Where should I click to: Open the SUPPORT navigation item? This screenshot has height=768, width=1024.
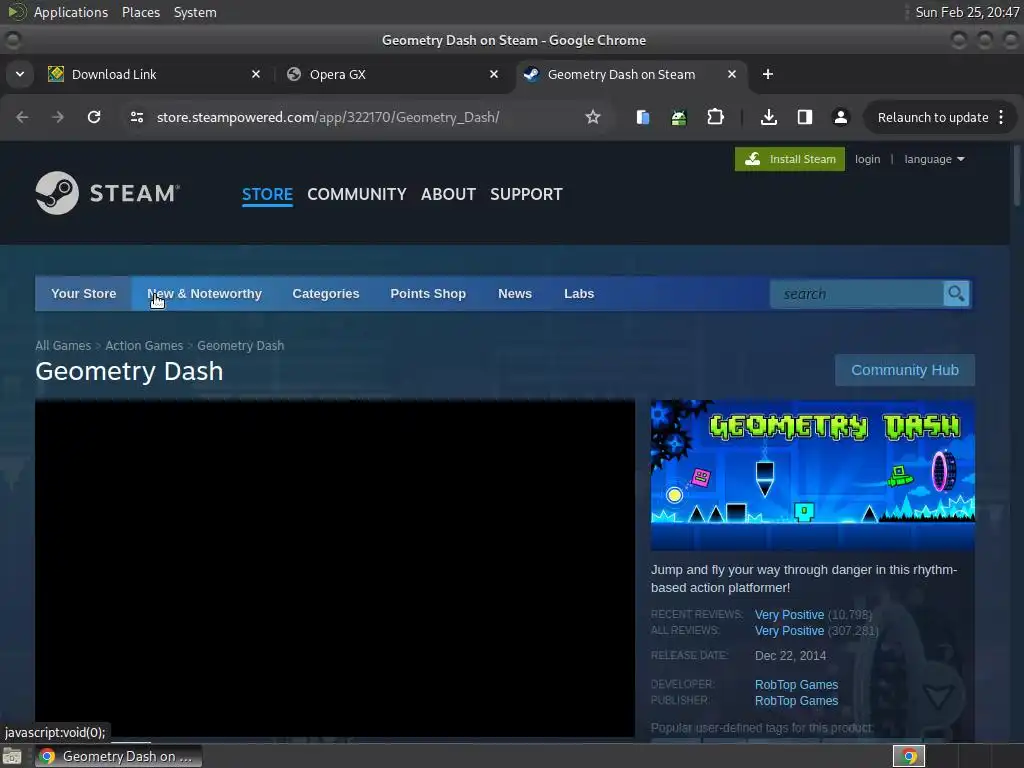(526, 194)
